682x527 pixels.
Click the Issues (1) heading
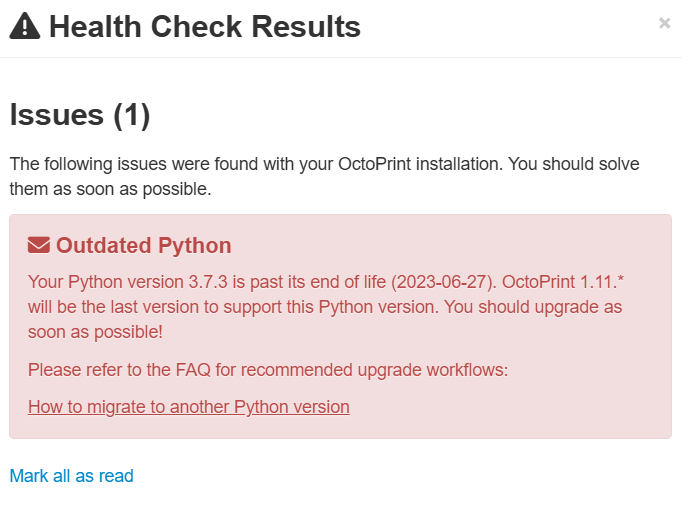(x=80, y=115)
